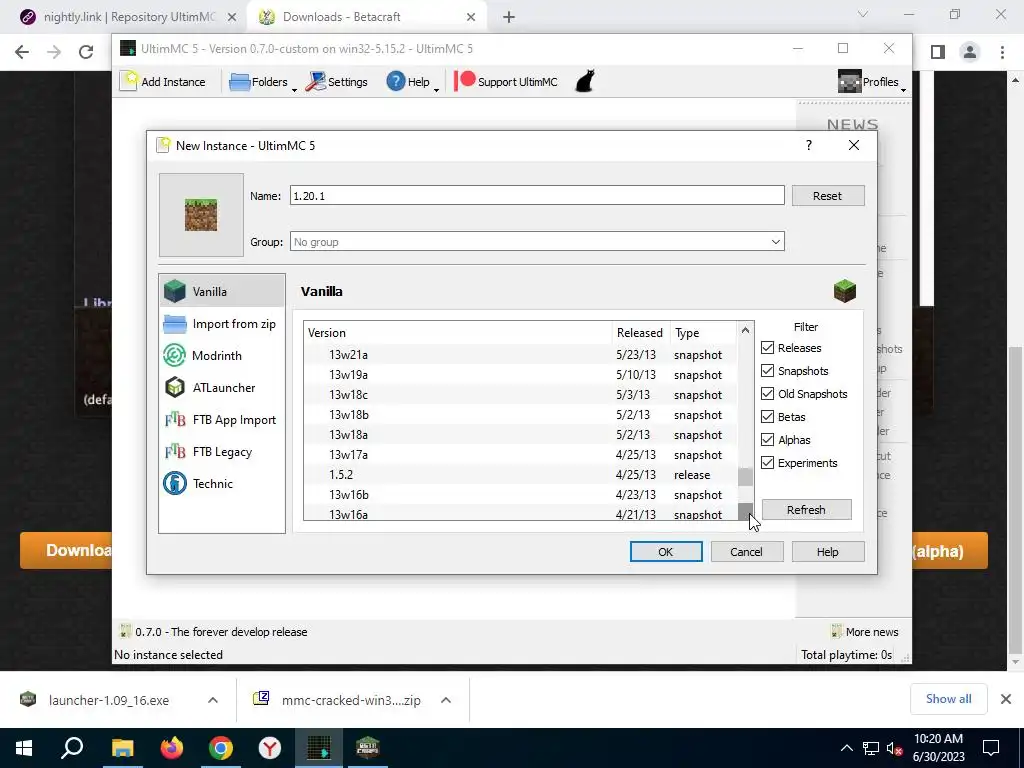Select version 13w18c row
This screenshot has width=1024, height=768.
(x=520, y=394)
